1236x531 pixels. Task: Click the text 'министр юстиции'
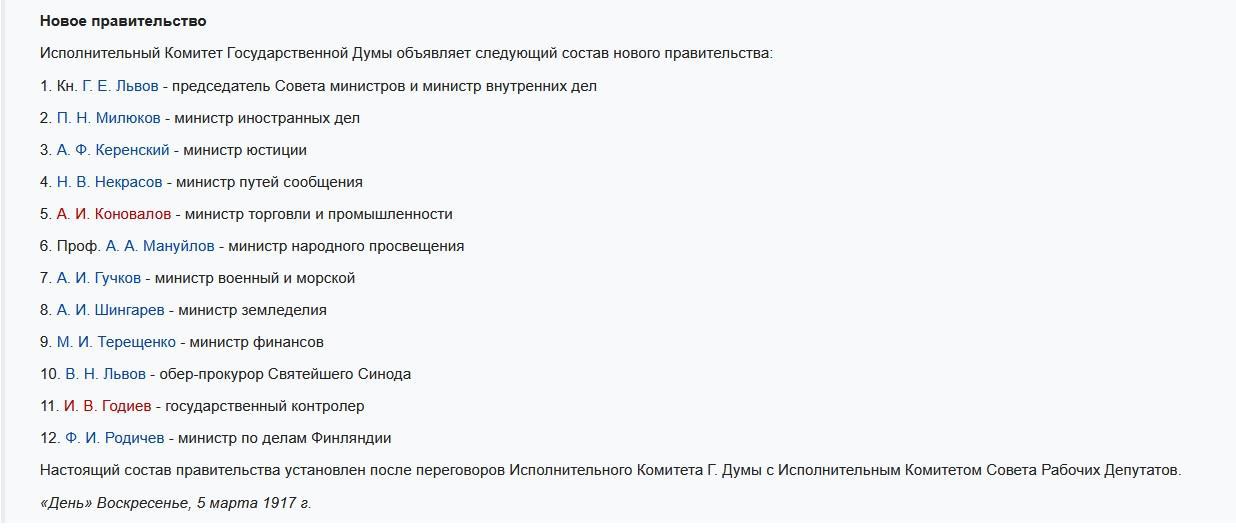coord(245,150)
